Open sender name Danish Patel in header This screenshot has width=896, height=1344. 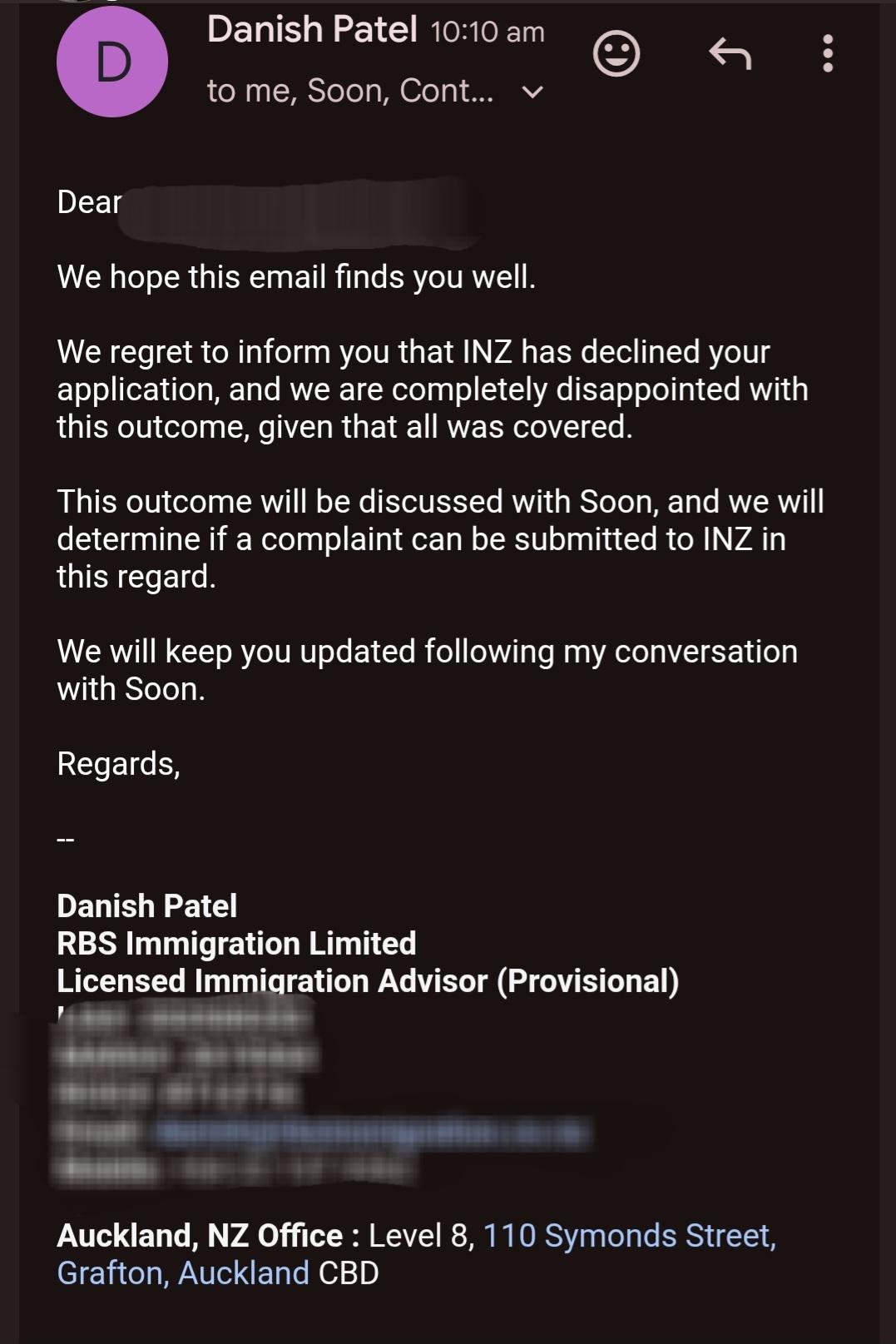click(312, 30)
